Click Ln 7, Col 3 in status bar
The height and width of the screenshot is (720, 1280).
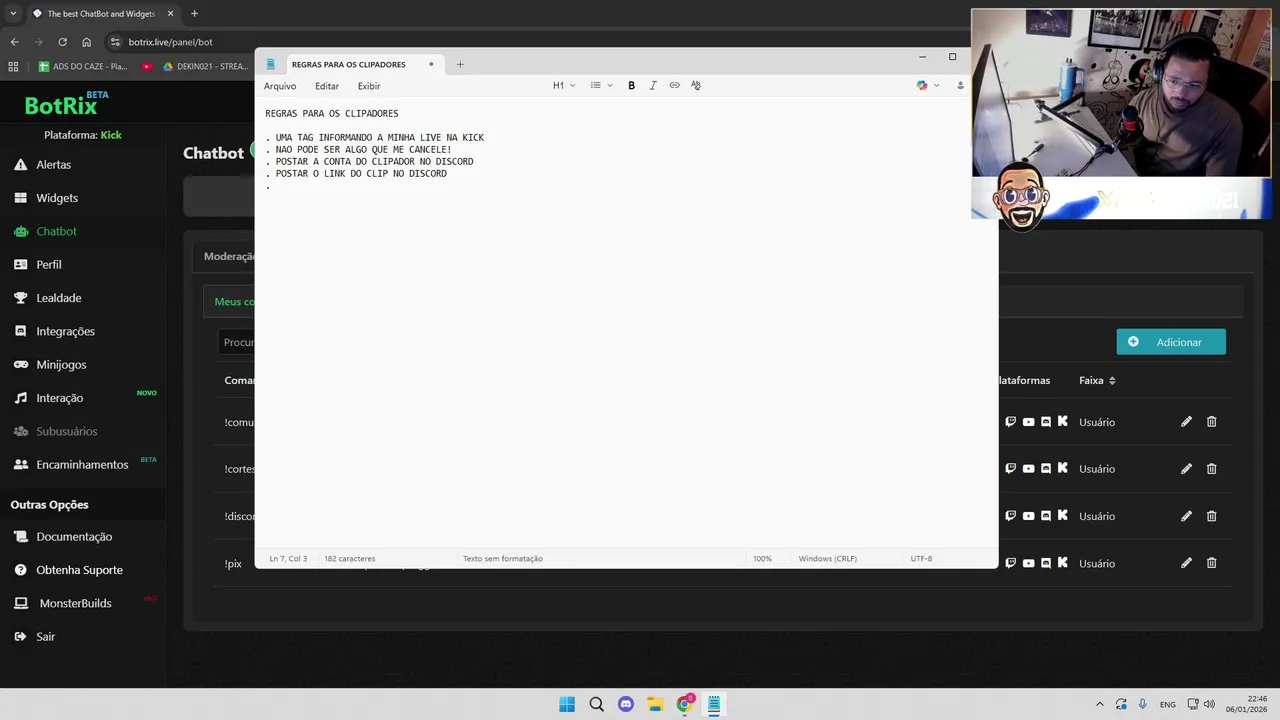(x=288, y=559)
